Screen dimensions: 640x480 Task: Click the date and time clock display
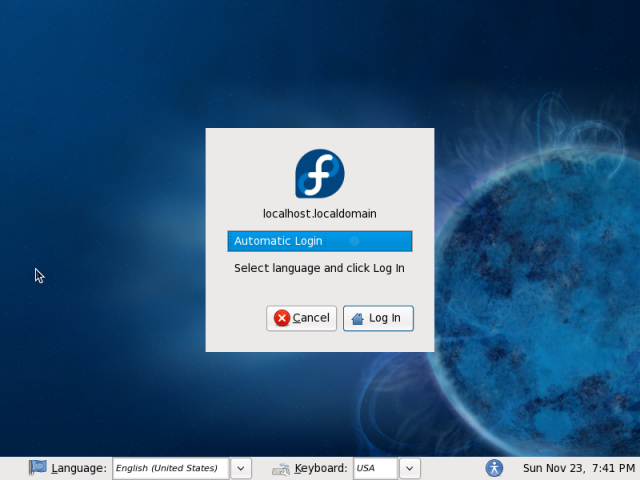click(577, 468)
